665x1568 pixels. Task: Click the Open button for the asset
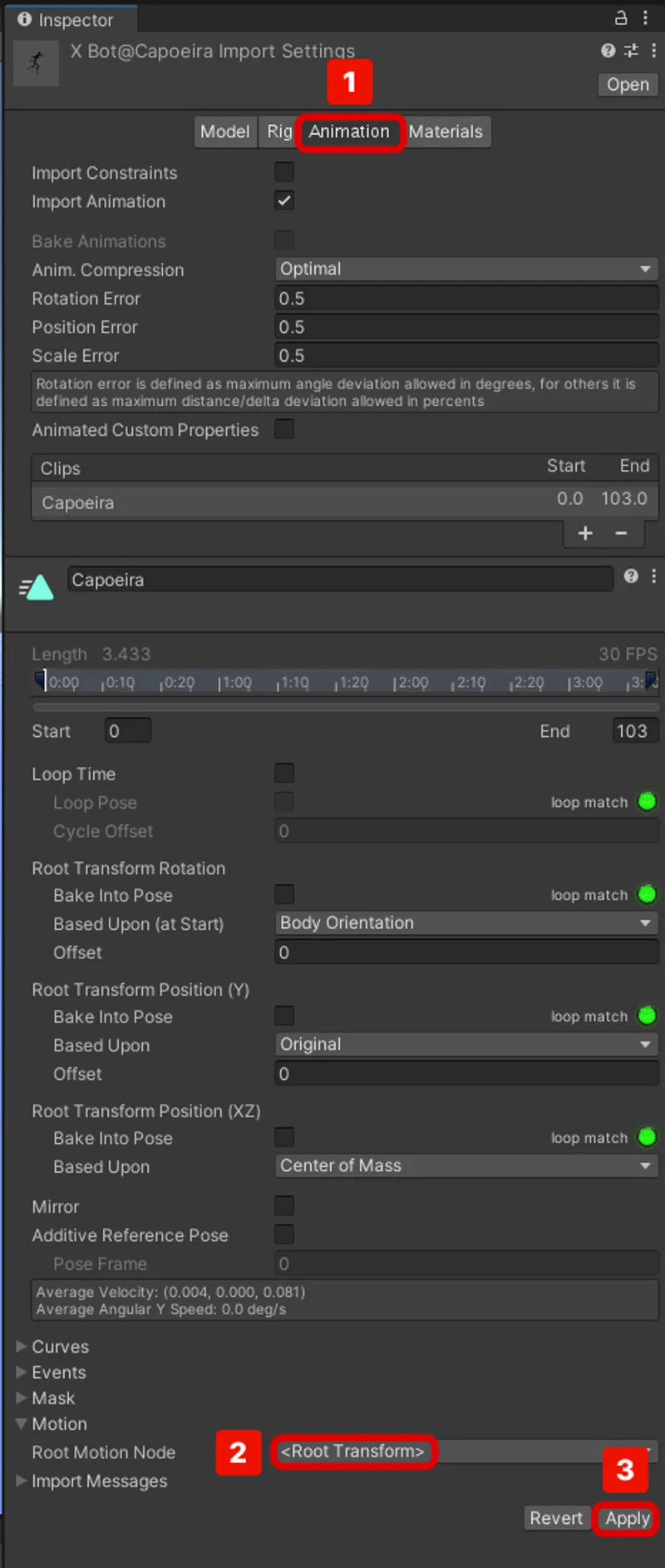point(627,84)
